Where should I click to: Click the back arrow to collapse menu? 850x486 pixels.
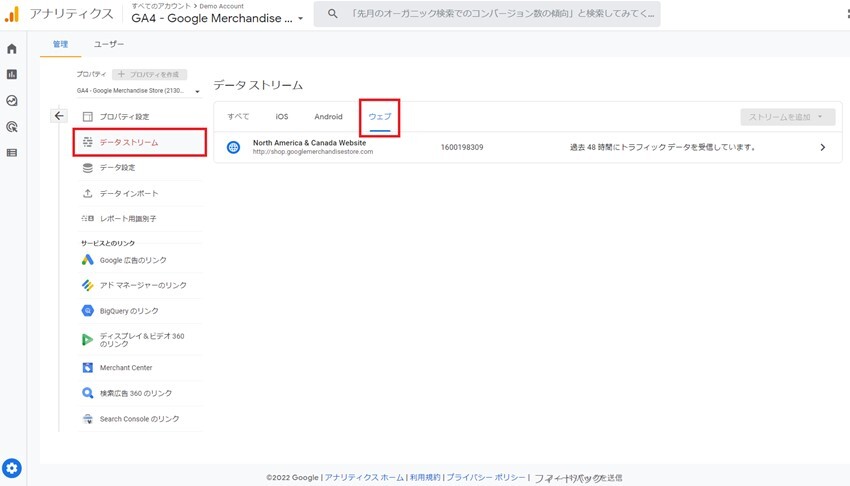point(59,116)
